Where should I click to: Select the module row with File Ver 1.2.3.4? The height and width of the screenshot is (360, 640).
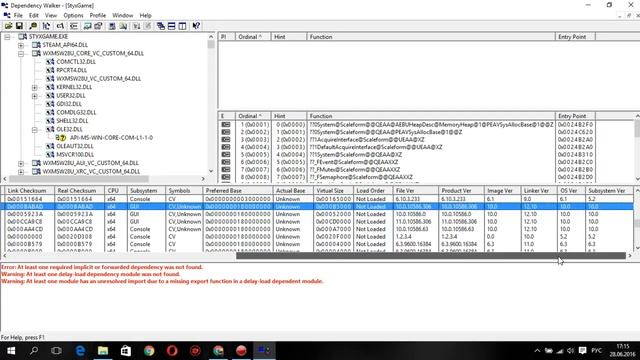pyautogui.click(x=318, y=236)
